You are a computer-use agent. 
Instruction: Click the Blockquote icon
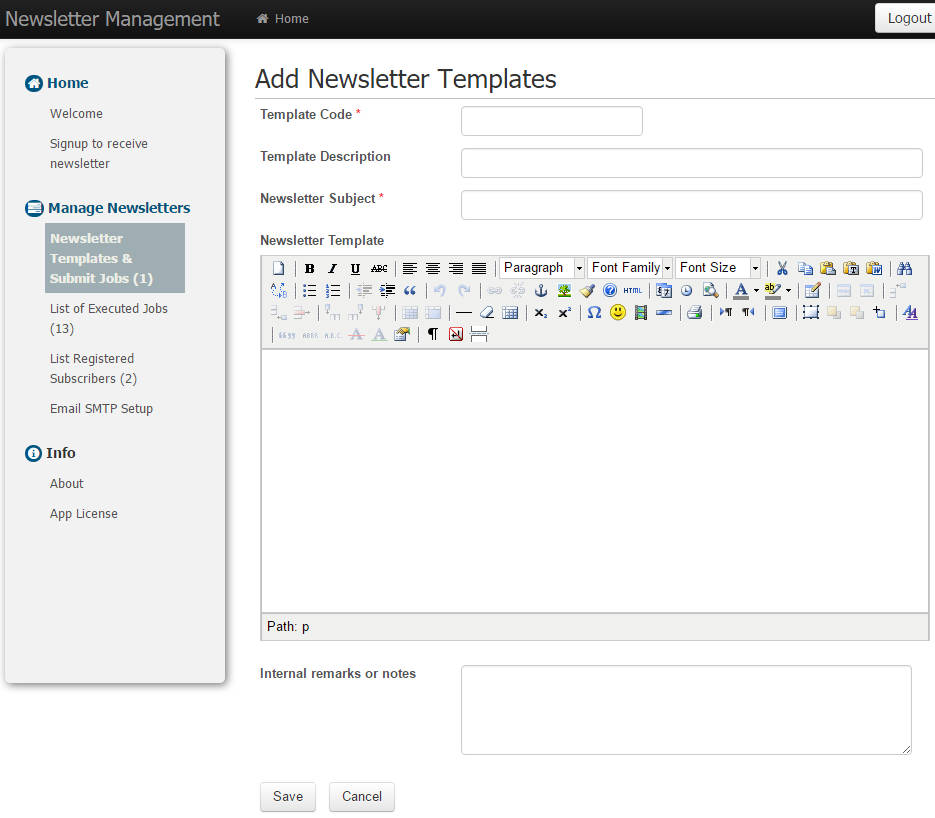tap(410, 290)
